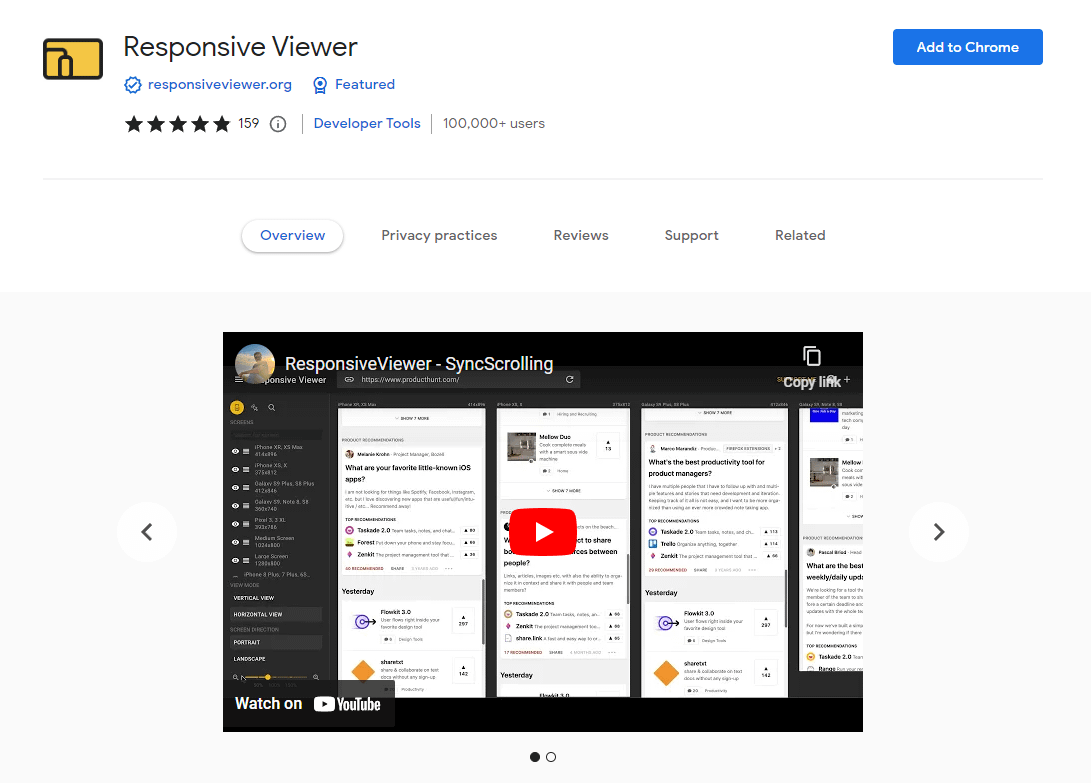
Task: Click the Copy link icon on video
Action: click(812, 357)
